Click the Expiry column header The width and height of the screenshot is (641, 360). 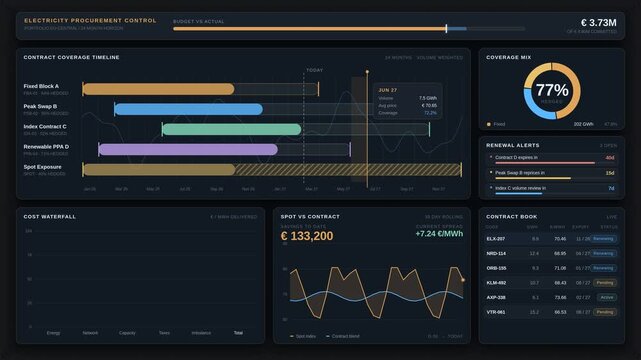[x=580, y=227]
